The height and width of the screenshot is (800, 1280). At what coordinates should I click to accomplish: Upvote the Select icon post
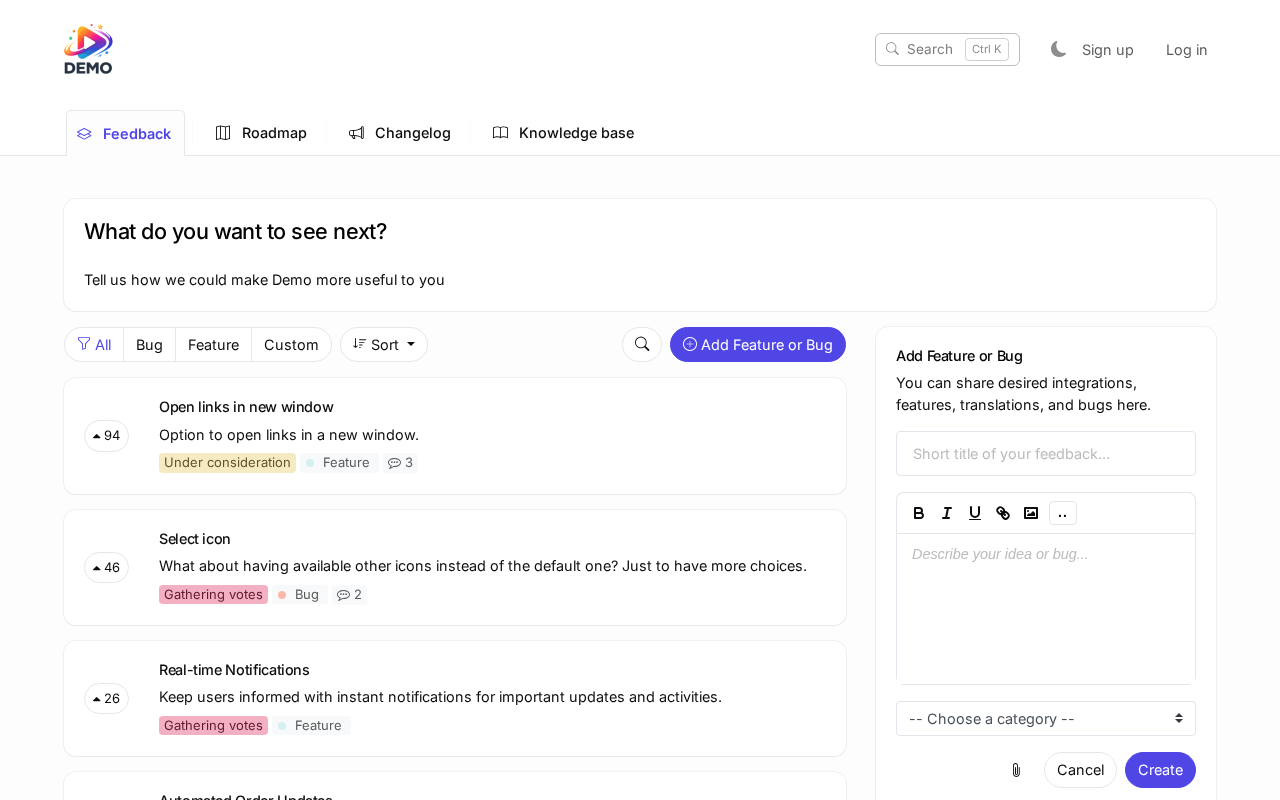106,567
